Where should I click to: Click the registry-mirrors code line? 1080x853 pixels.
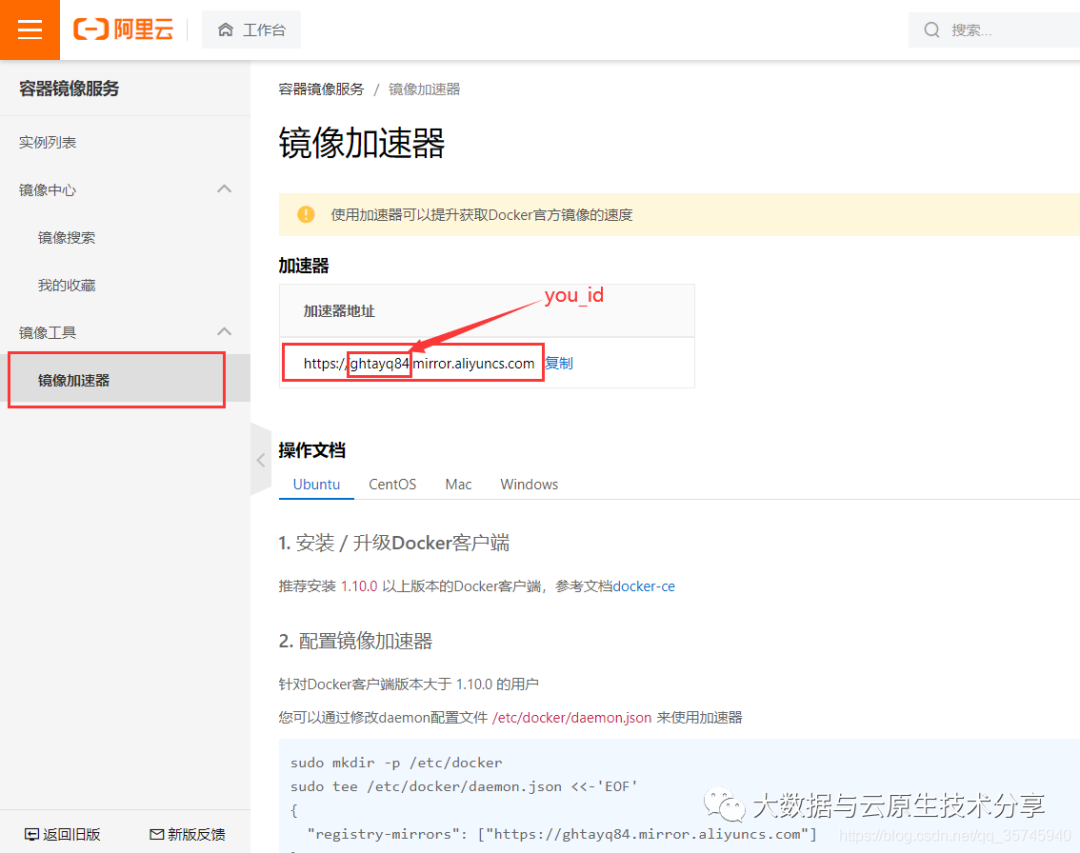(561, 834)
